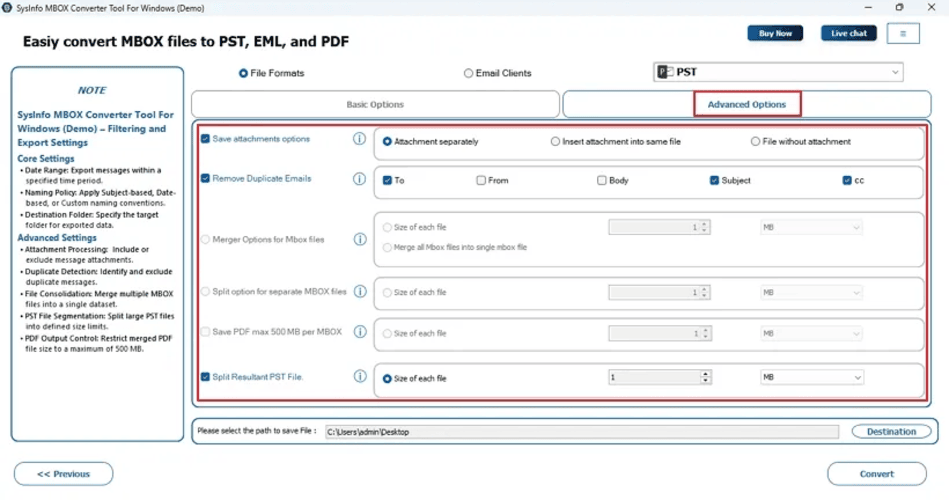Open MB unit dropdown in Save PDF row

point(812,334)
